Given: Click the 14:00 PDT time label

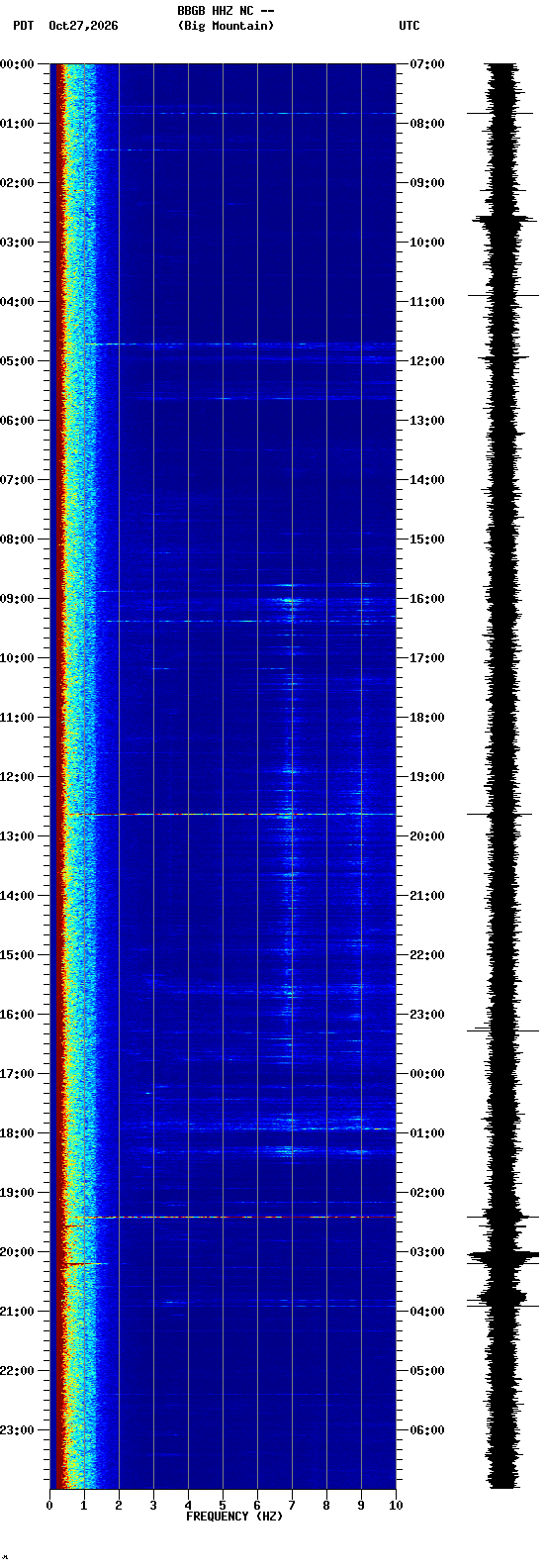Looking at the screenshot, I should pyautogui.click(x=17, y=896).
